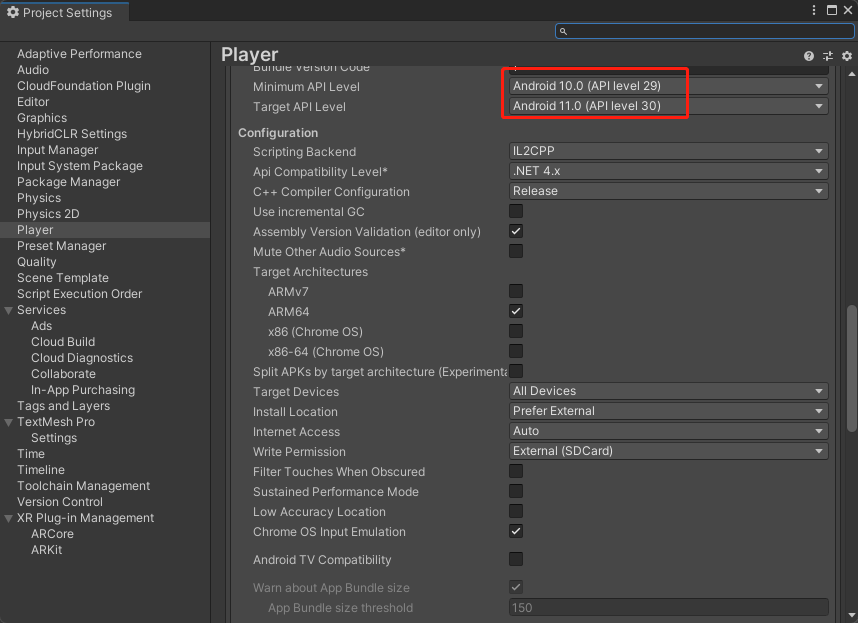The width and height of the screenshot is (858, 623).
Task: Open the Quality settings category
Action: (x=37, y=262)
